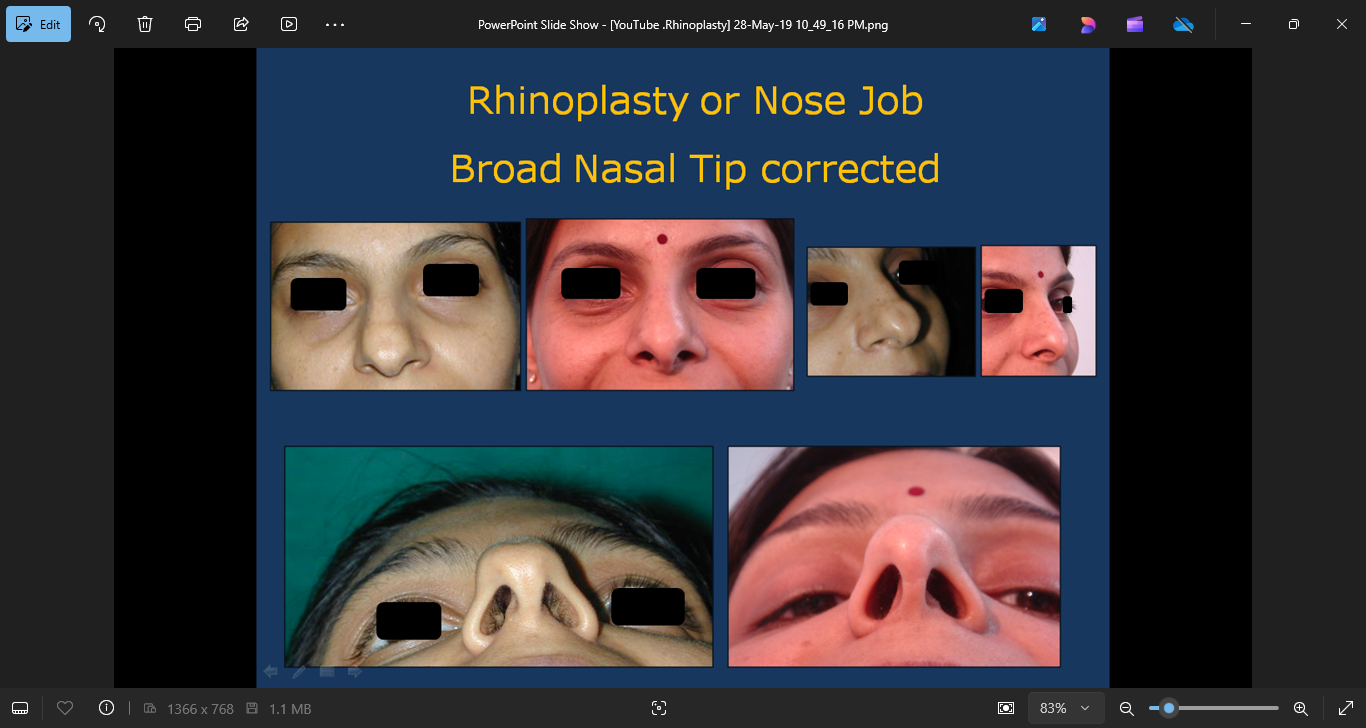Start the slideshow with the play icon

[289, 24]
